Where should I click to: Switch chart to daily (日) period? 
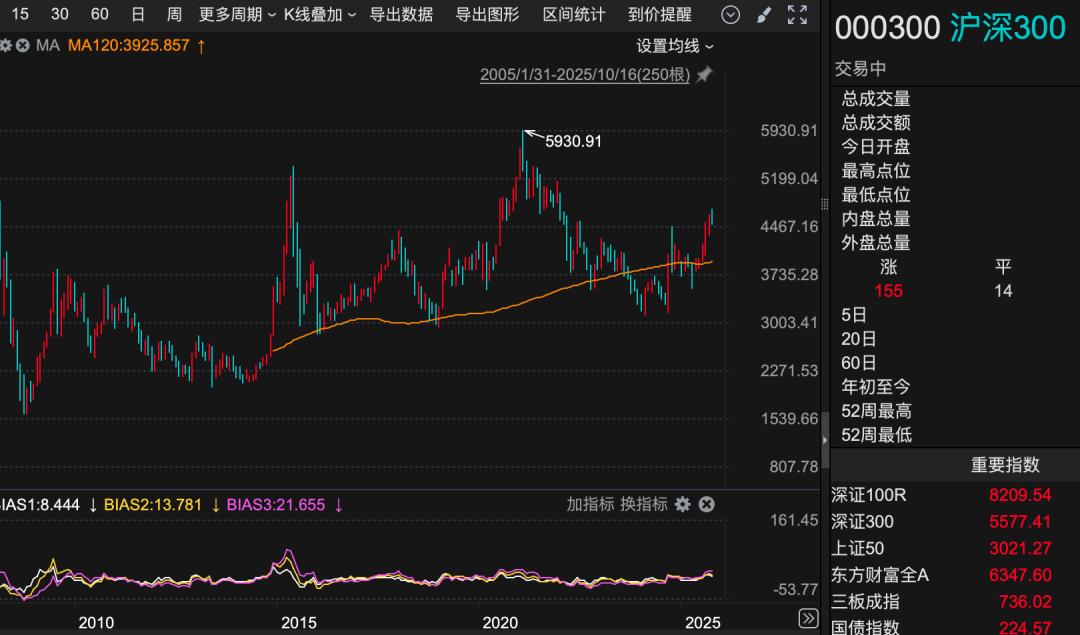point(138,14)
